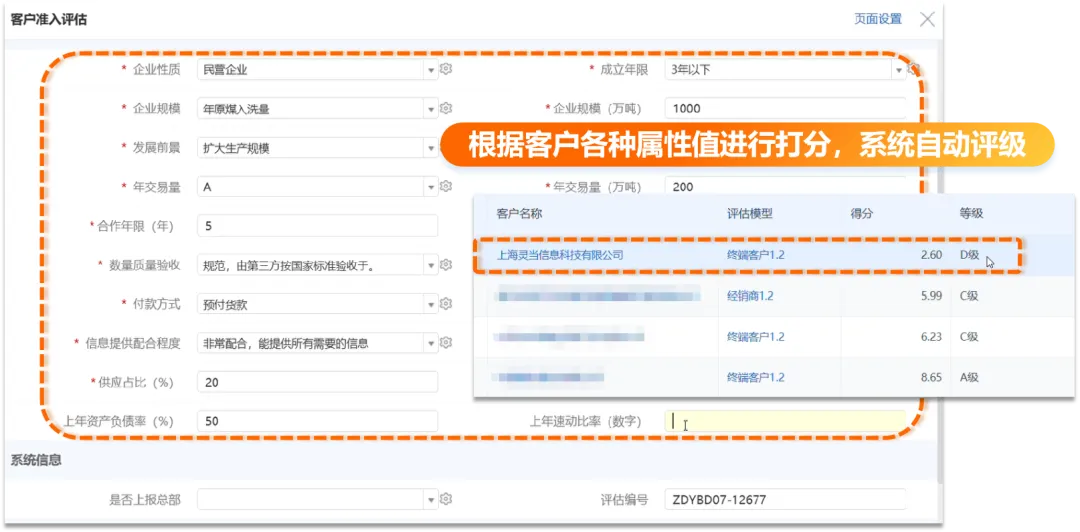Click the gear icon beside 企业规模 dropdown

pos(446,108)
